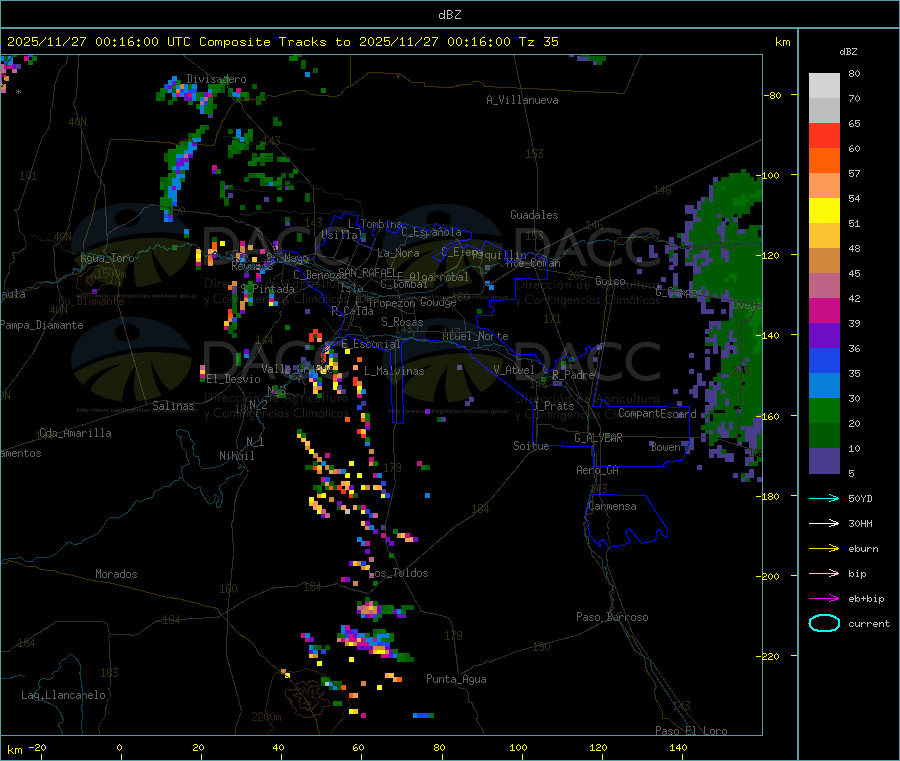This screenshot has width=900, height=761.
Task: Click the 'Los_Toldos' map label
Action: 398,573
